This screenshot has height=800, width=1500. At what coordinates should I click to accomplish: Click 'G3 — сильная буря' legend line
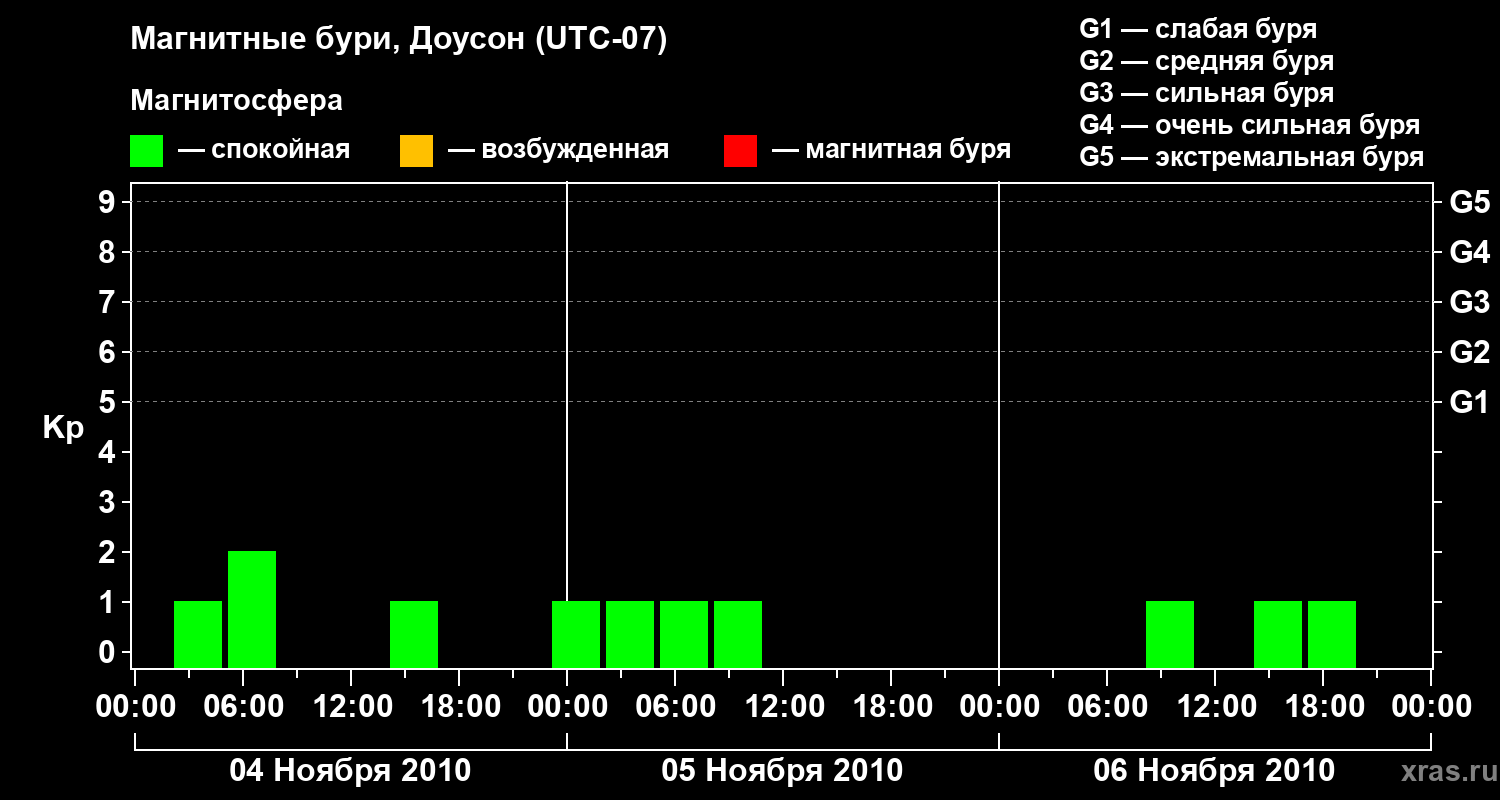[x=1206, y=93]
